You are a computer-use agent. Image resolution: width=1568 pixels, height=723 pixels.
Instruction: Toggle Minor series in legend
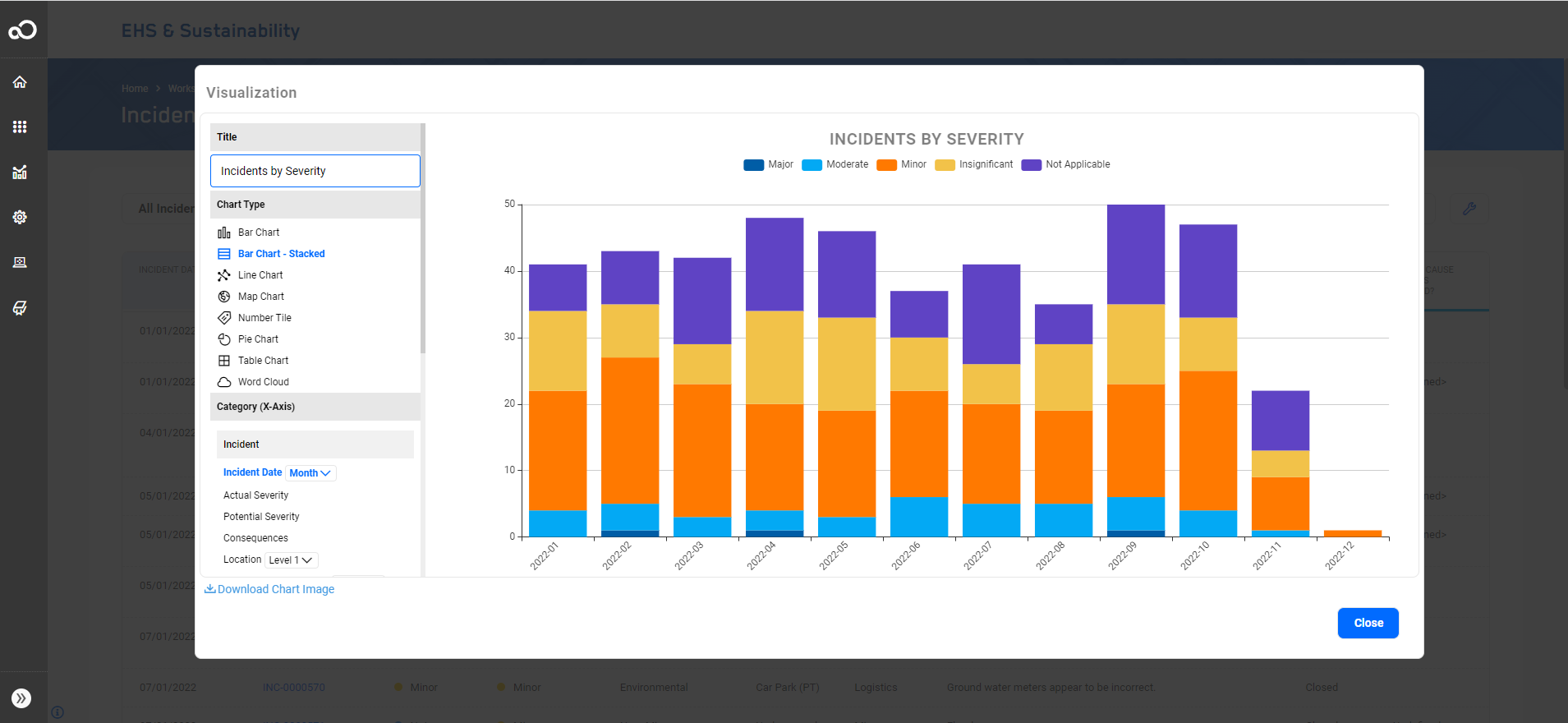click(x=901, y=164)
